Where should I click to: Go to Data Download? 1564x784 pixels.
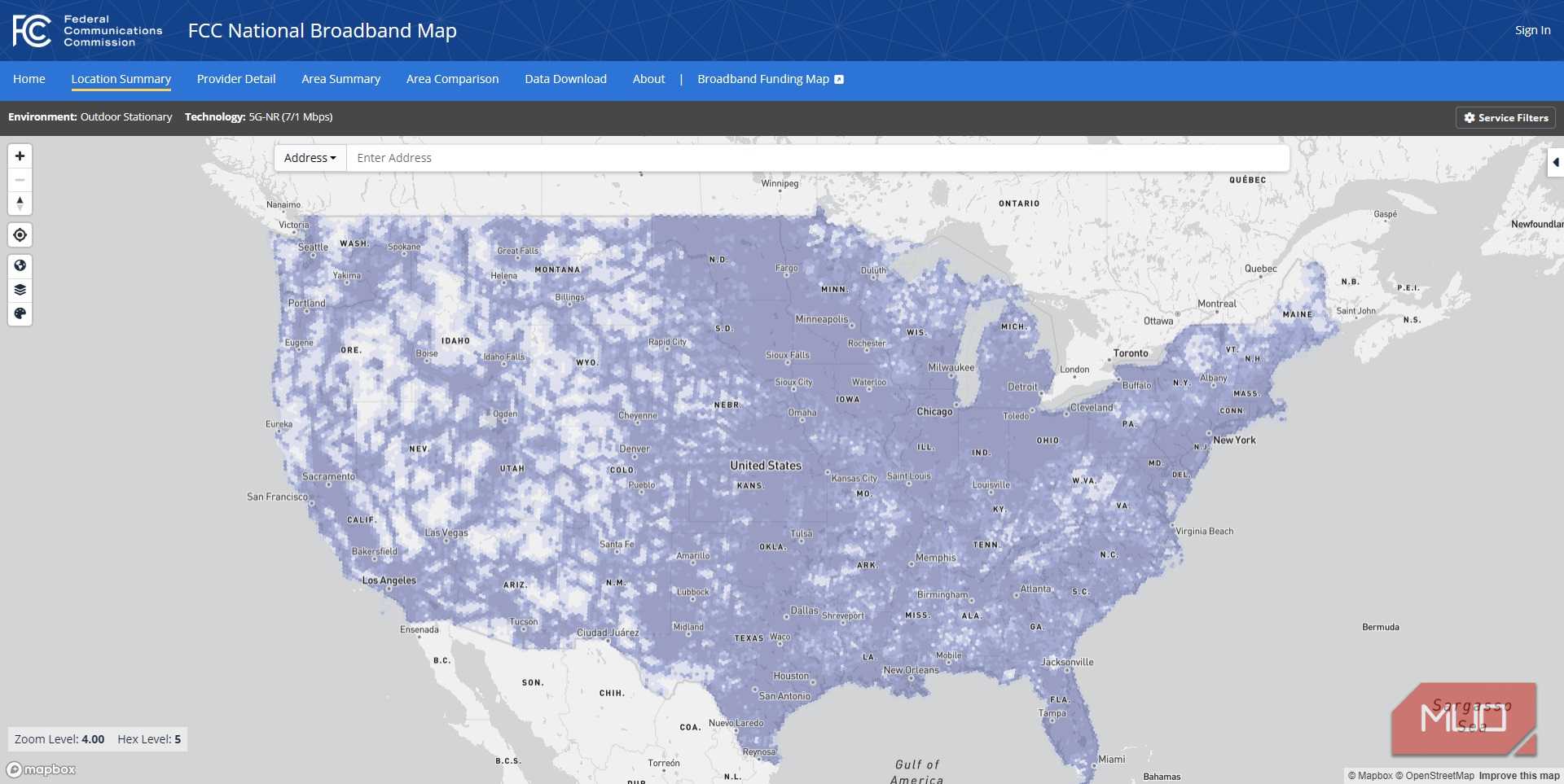point(565,79)
